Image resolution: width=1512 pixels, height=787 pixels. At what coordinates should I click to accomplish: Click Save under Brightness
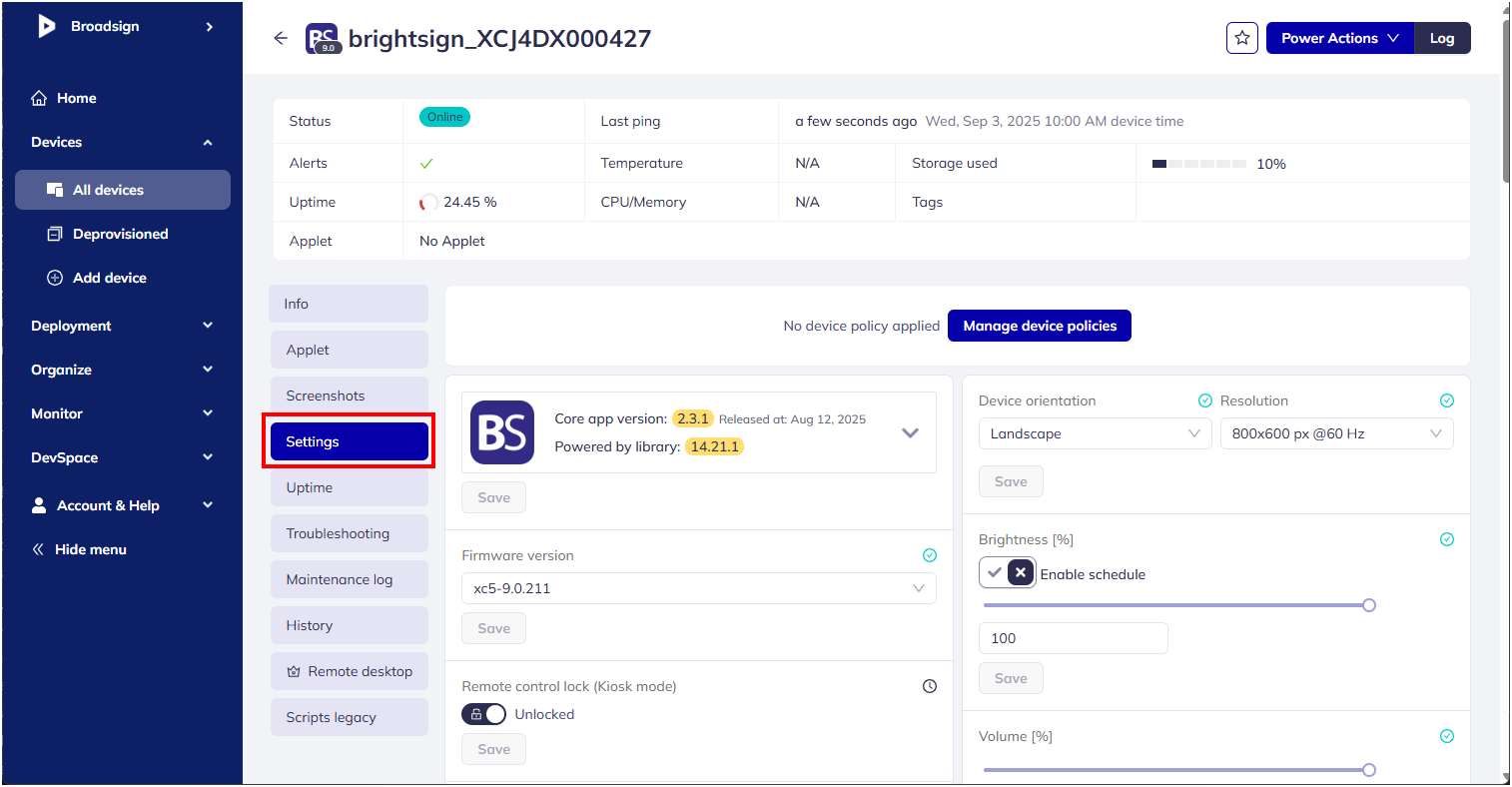pos(1011,678)
